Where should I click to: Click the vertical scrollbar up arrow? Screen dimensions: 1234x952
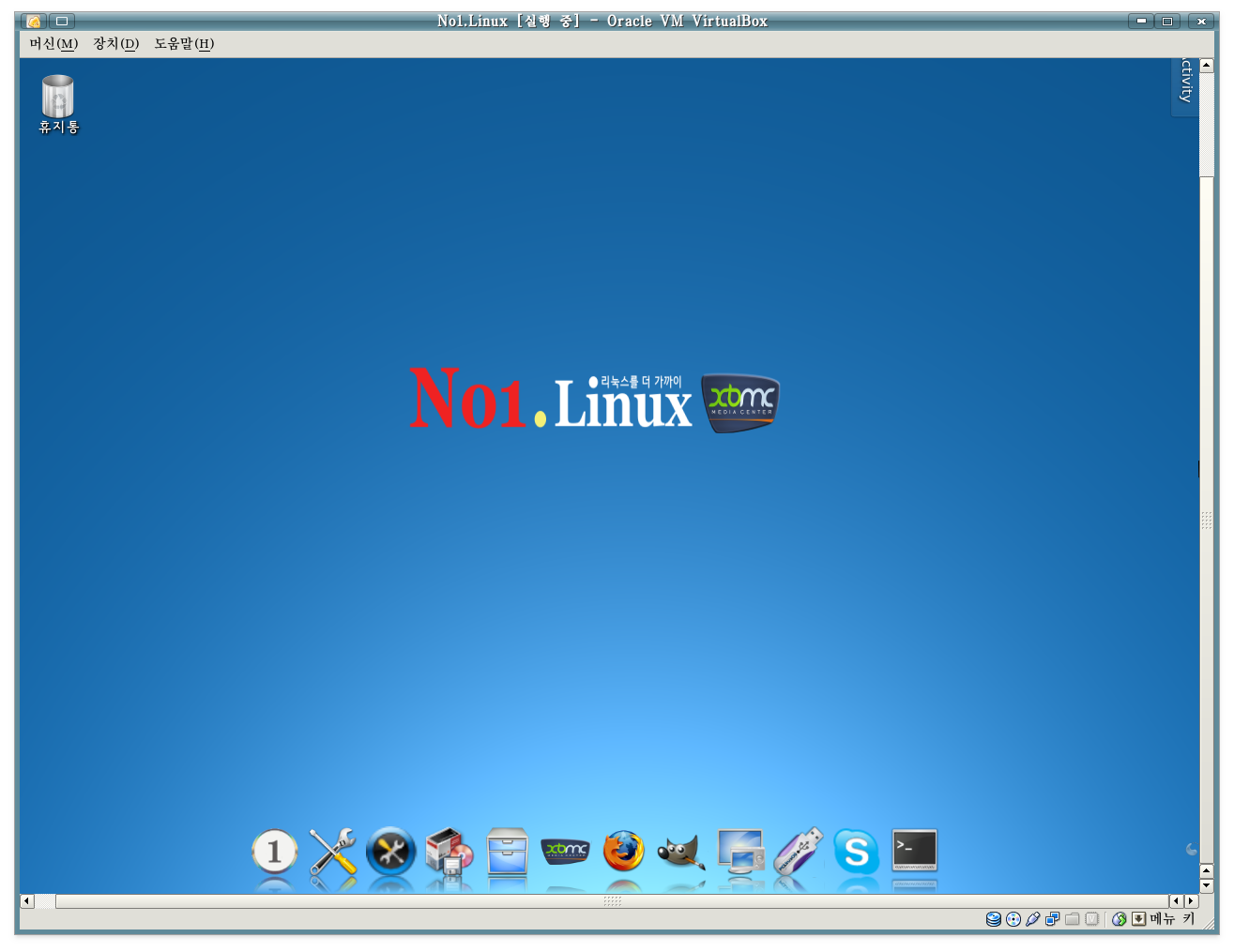(1207, 66)
